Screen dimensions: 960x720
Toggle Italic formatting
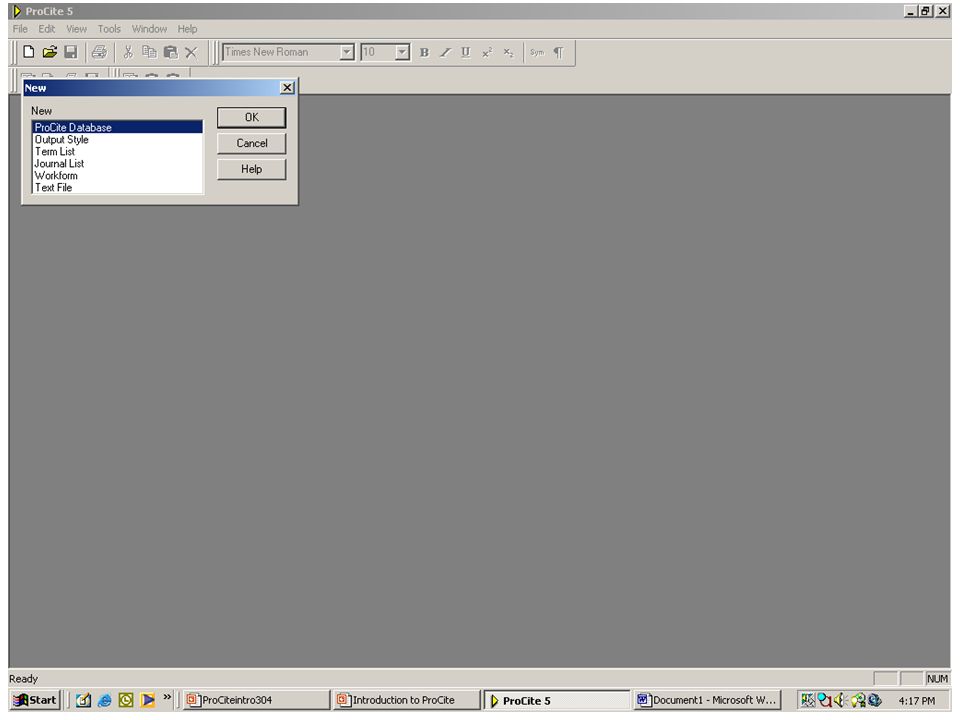[445, 52]
